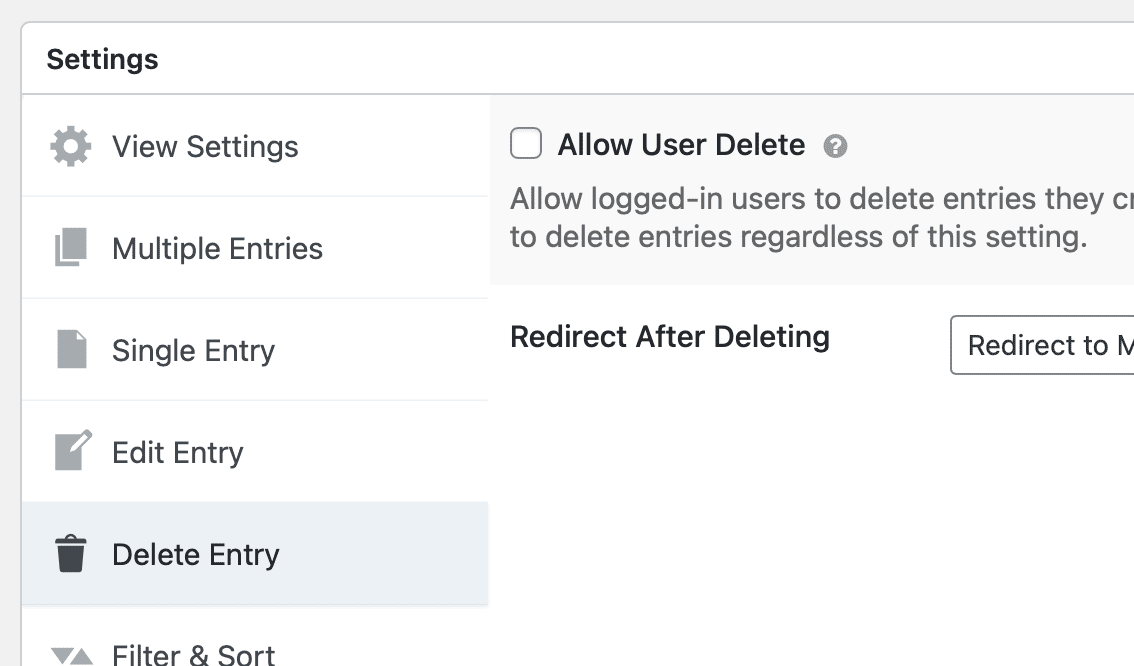
Task: Click the Allow User Delete description text
Action: coord(800,218)
